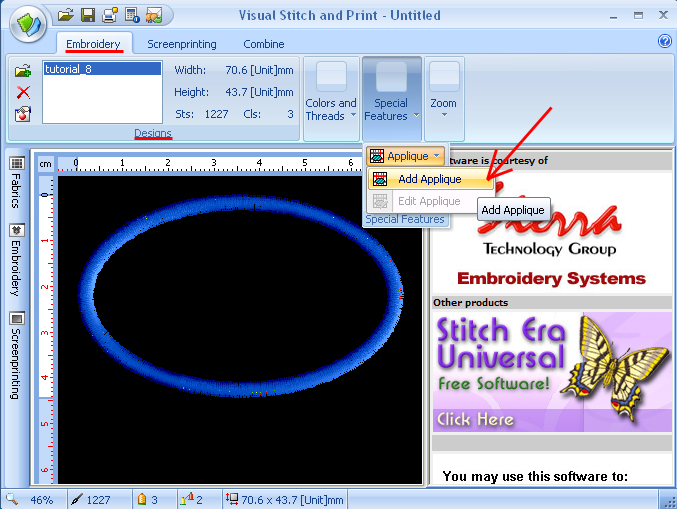Click the resize grip at status bar corner

pos(670,502)
